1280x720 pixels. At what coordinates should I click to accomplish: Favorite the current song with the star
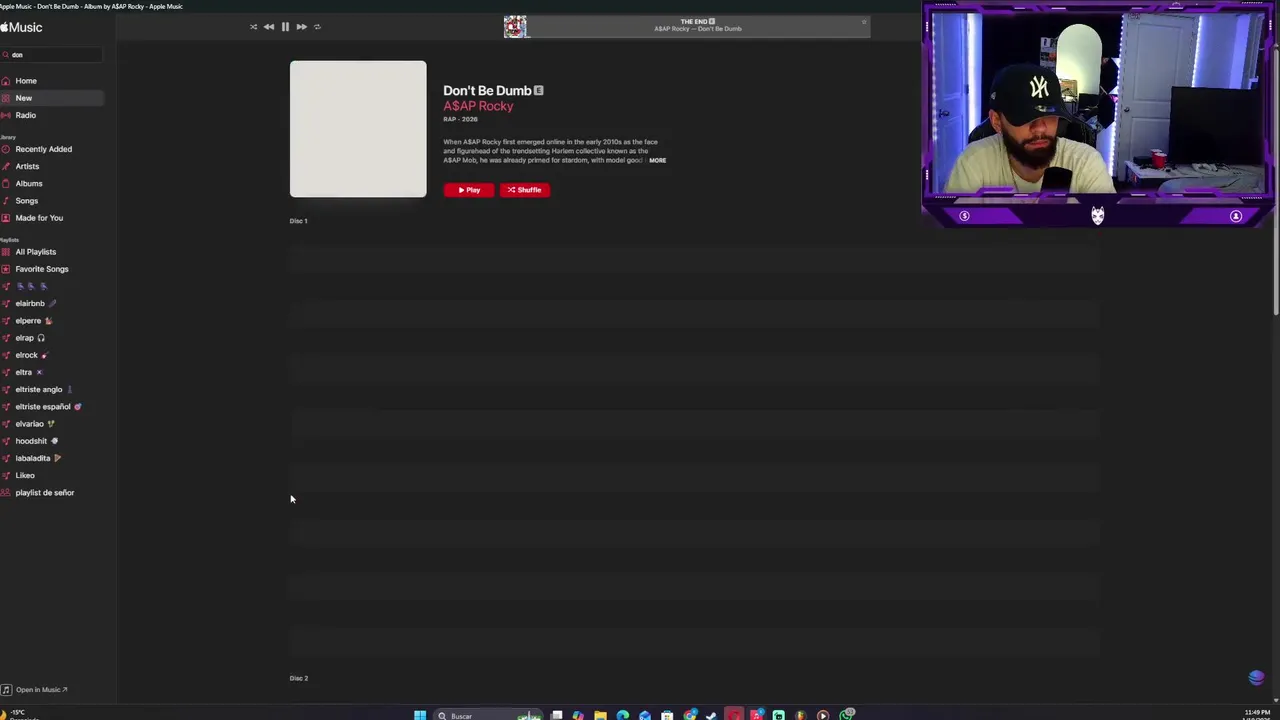[864, 22]
